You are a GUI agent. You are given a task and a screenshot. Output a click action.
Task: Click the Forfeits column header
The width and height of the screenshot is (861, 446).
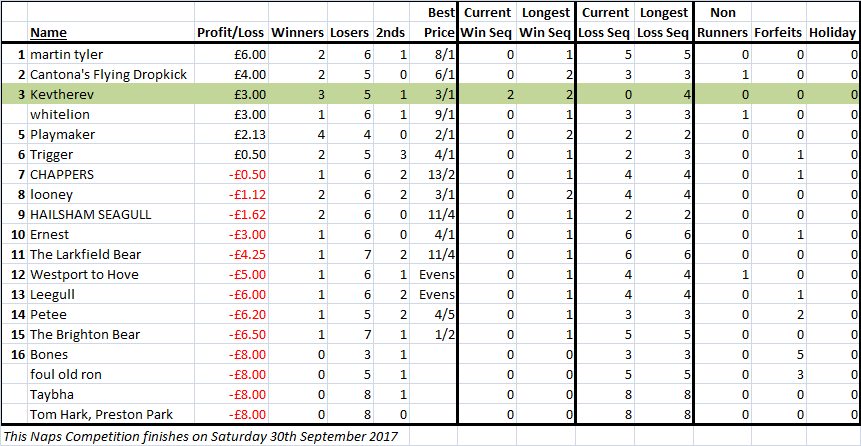[779, 33]
